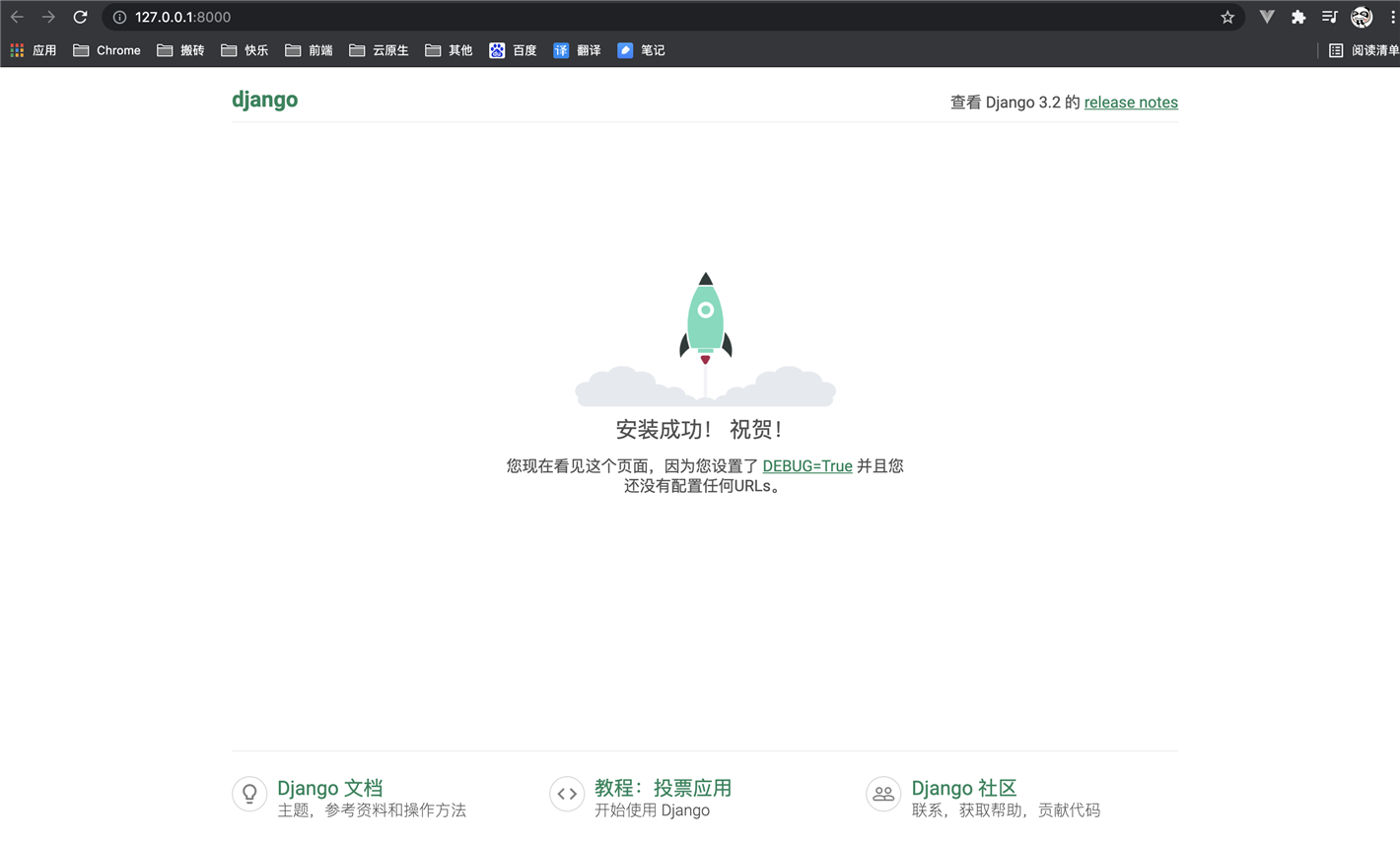Expand the Chrome bookmarks folder
1400x842 pixels.
click(x=106, y=50)
